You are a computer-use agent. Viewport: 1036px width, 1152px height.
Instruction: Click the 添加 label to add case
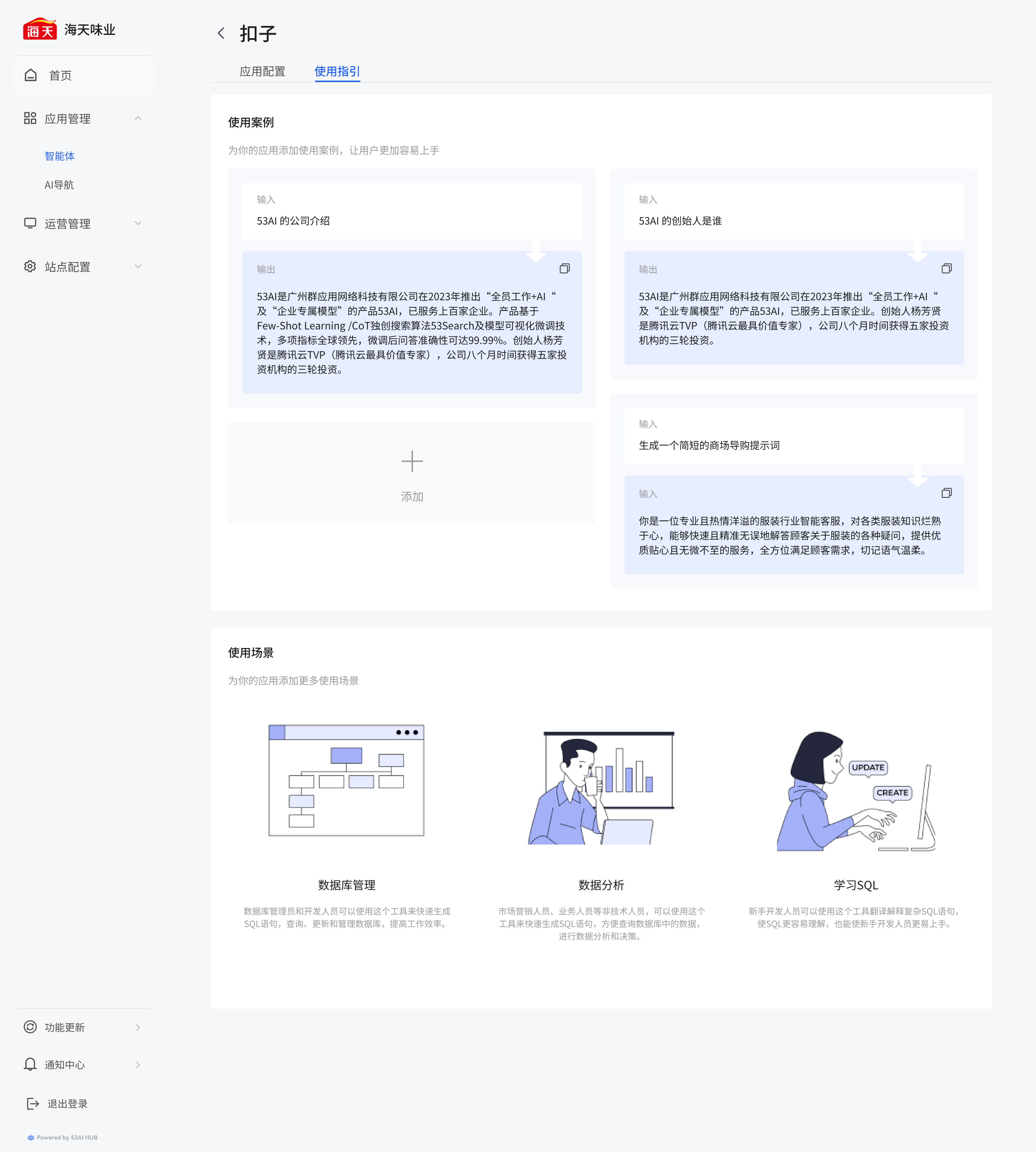[x=412, y=496]
